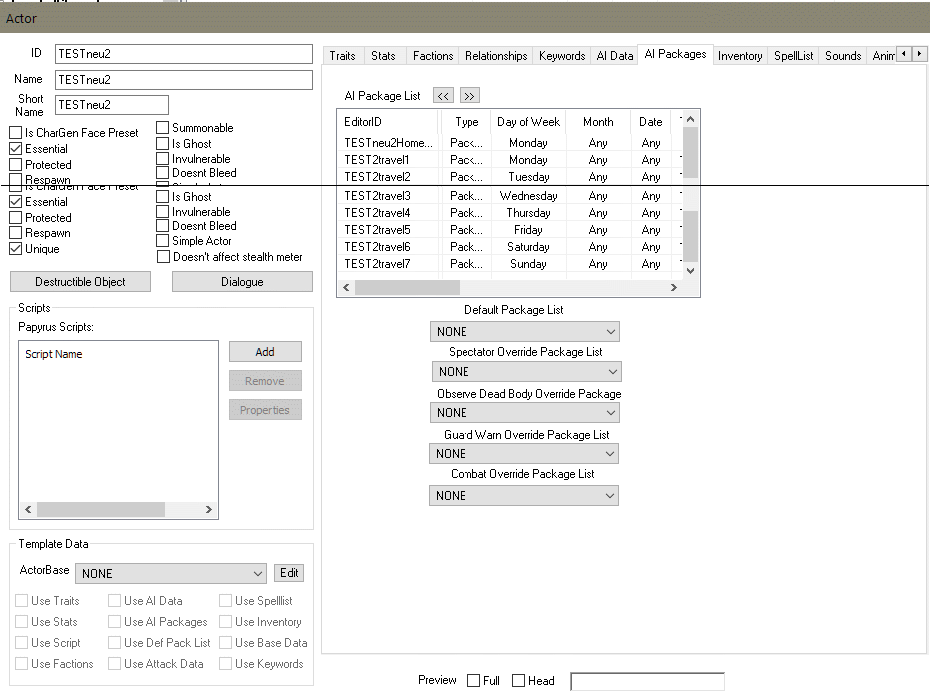Image resolution: width=930 pixels, height=696 pixels.
Task: Expand the ActorBase template dropdown
Action: [171, 573]
